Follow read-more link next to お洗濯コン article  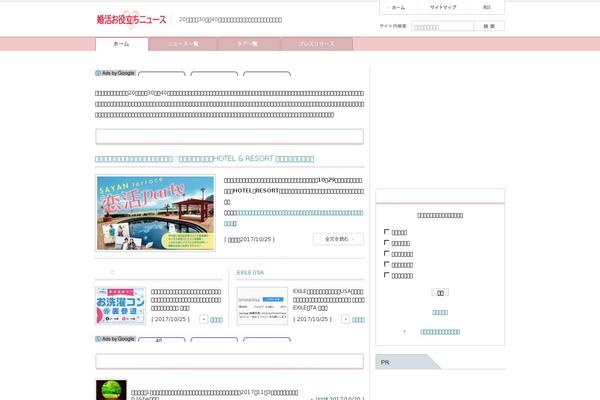point(216,320)
